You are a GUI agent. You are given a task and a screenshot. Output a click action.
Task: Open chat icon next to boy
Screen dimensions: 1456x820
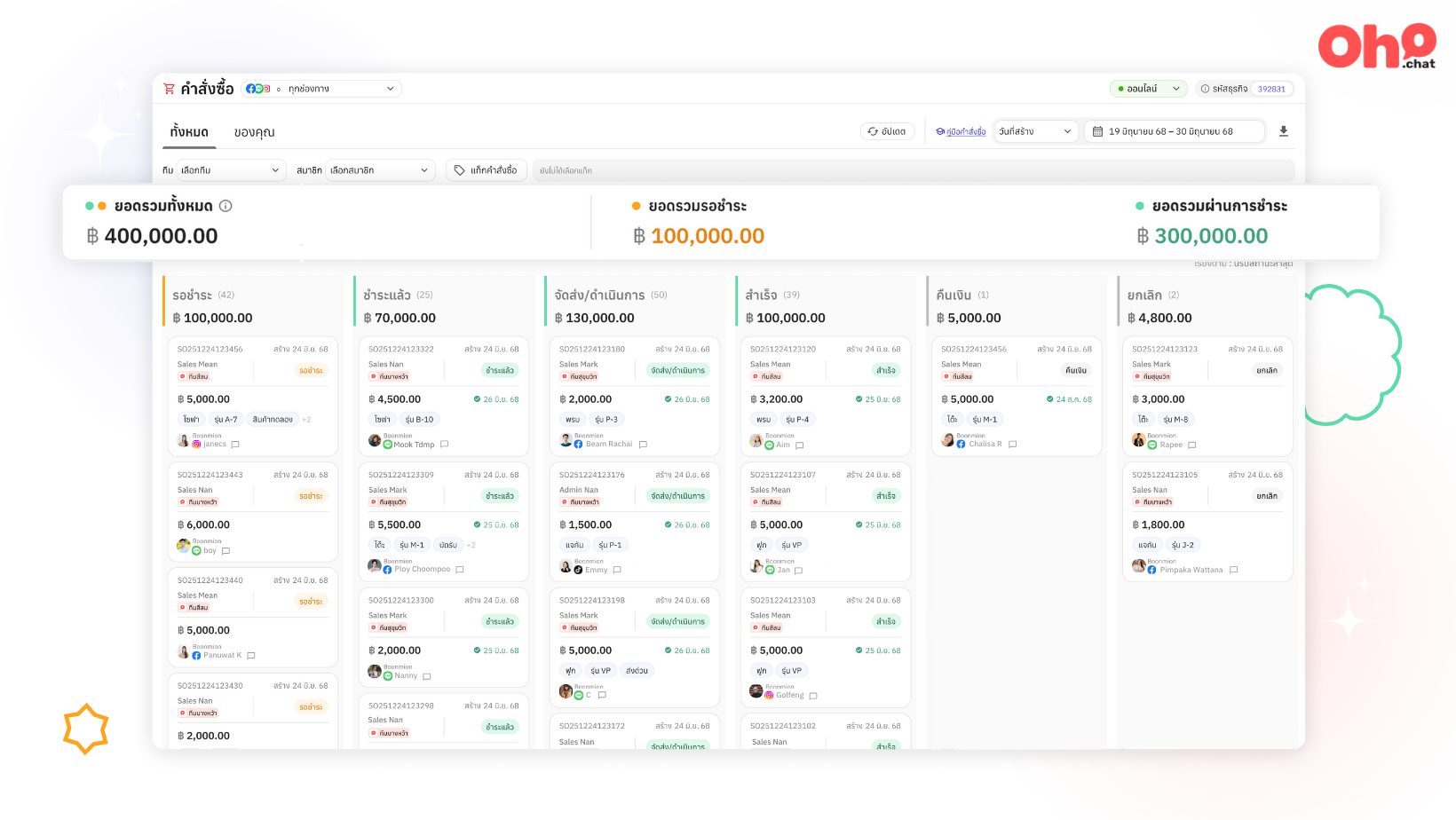[x=226, y=551]
